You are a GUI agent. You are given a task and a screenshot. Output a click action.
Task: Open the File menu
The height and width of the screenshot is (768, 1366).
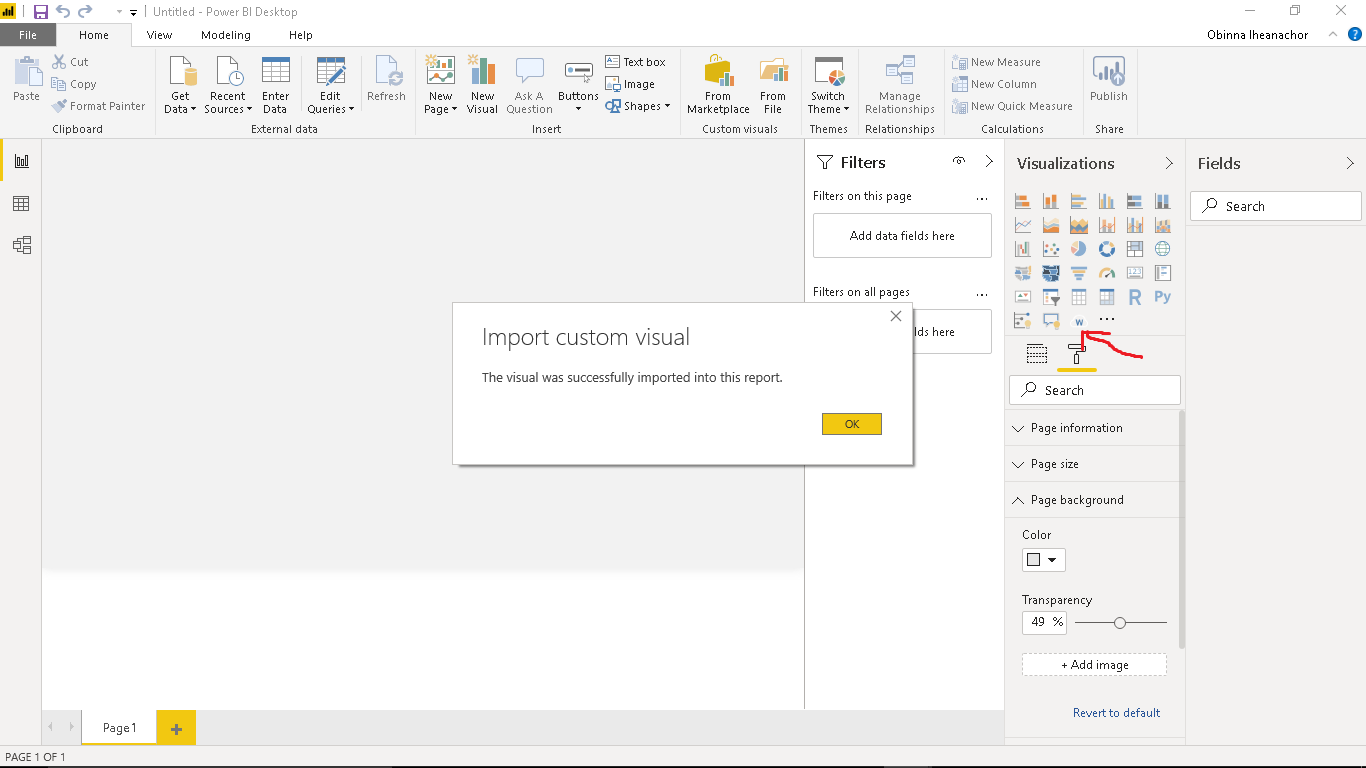tap(28, 35)
